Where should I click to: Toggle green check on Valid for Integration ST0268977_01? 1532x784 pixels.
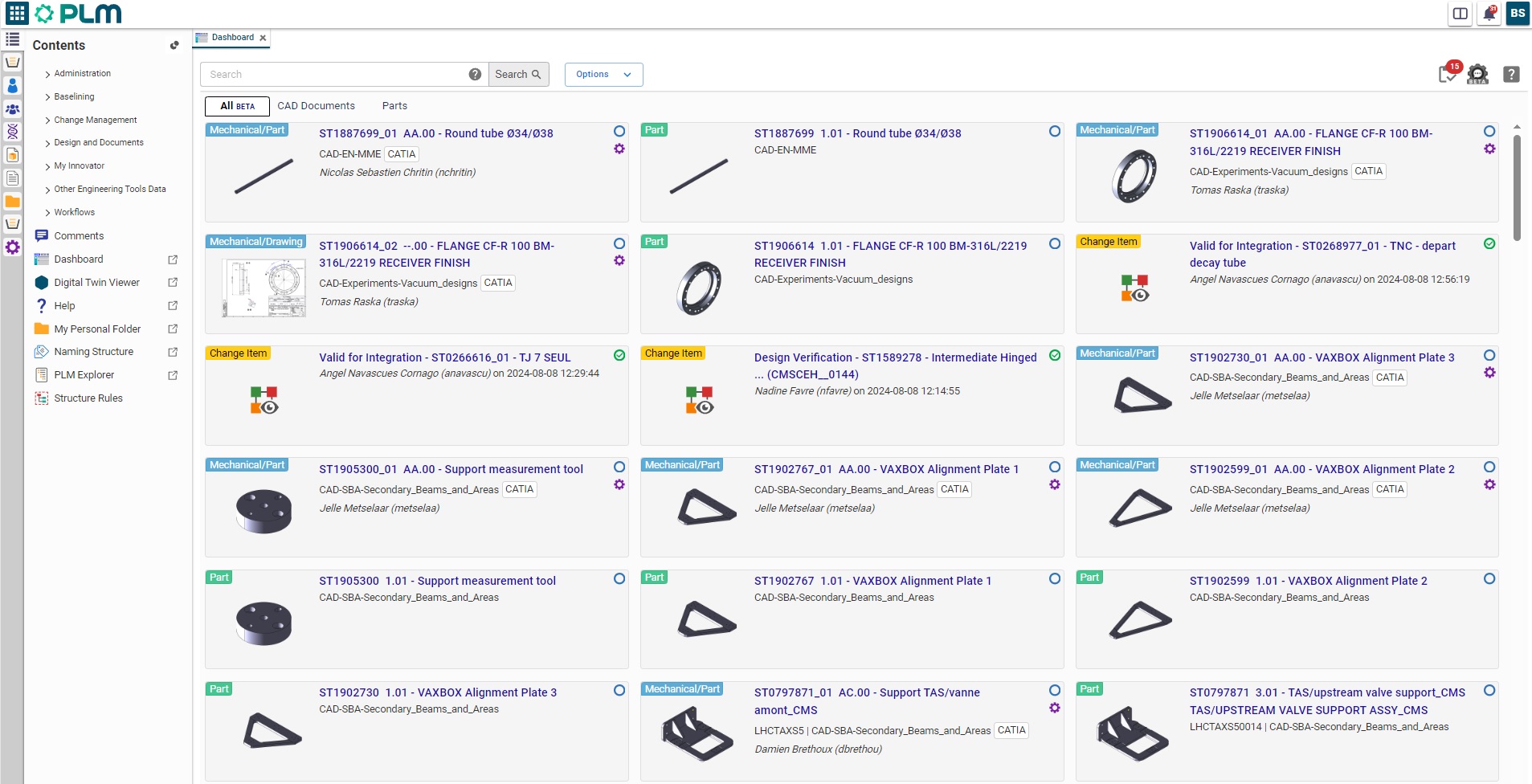click(x=1489, y=243)
